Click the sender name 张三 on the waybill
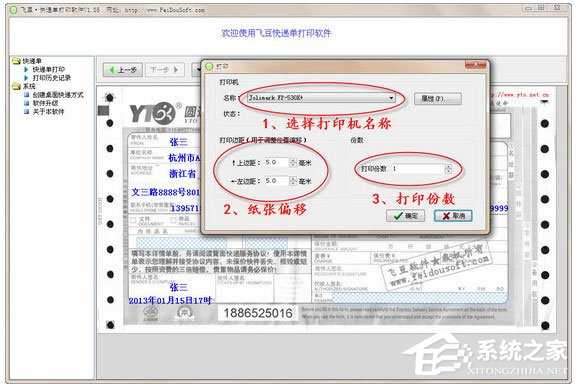 178,142
